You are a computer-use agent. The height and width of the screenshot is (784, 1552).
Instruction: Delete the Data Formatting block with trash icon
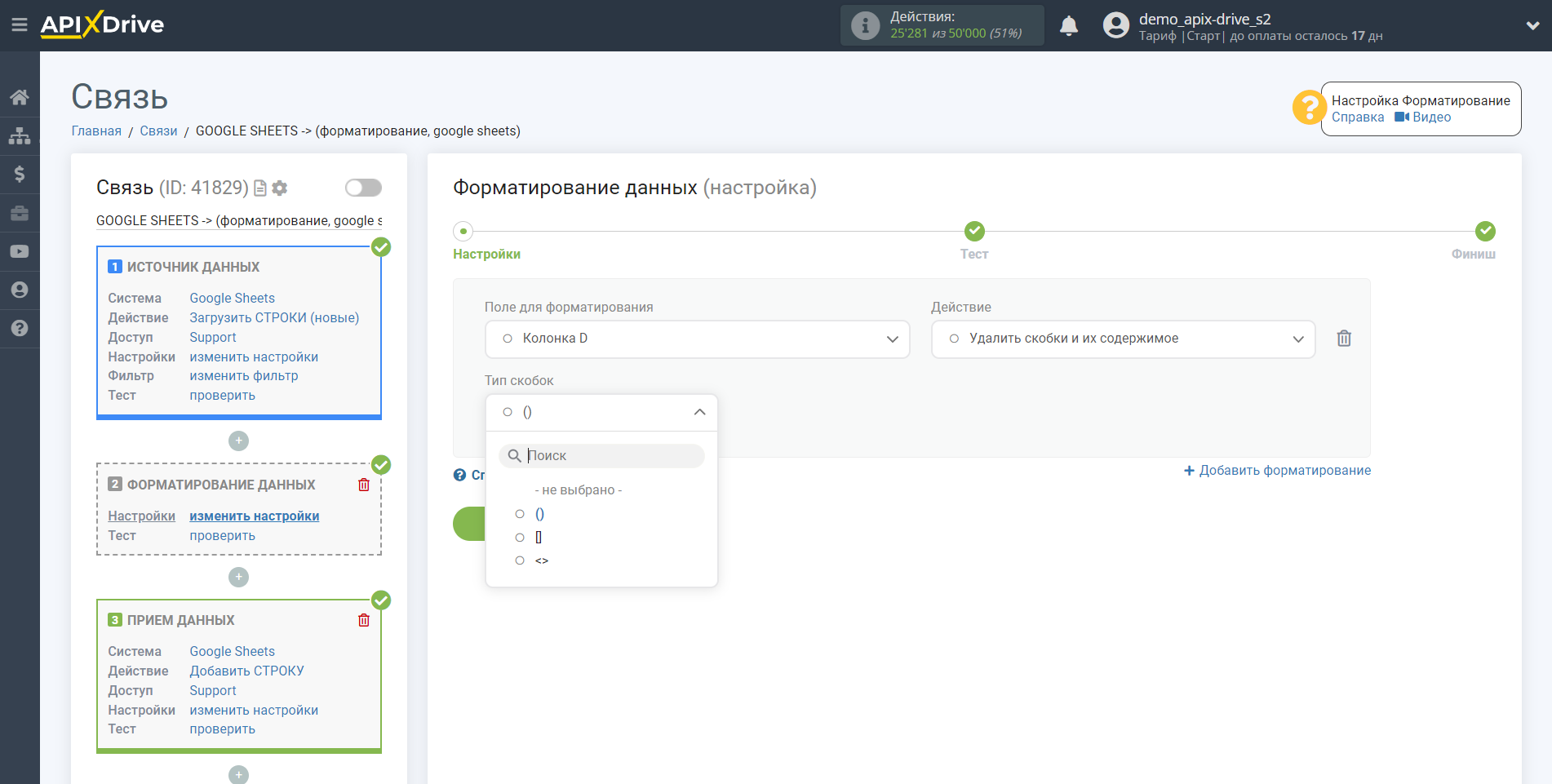pyautogui.click(x=364, y=485)
